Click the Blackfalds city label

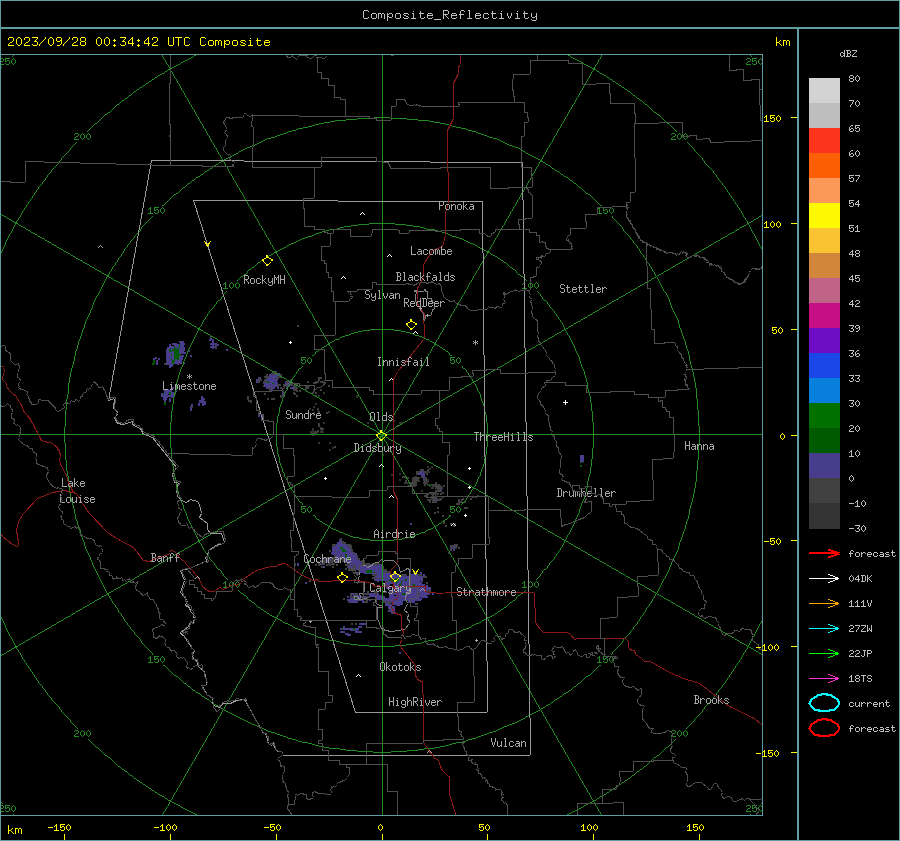(x=425, y=277)
